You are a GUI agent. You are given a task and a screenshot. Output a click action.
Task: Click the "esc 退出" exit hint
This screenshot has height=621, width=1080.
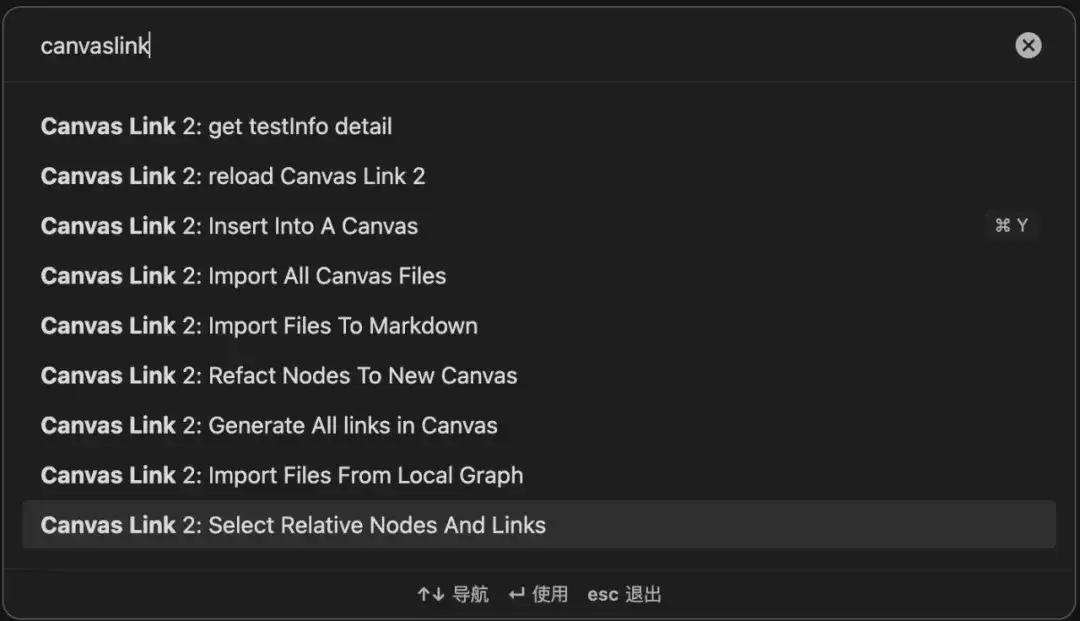625,593
